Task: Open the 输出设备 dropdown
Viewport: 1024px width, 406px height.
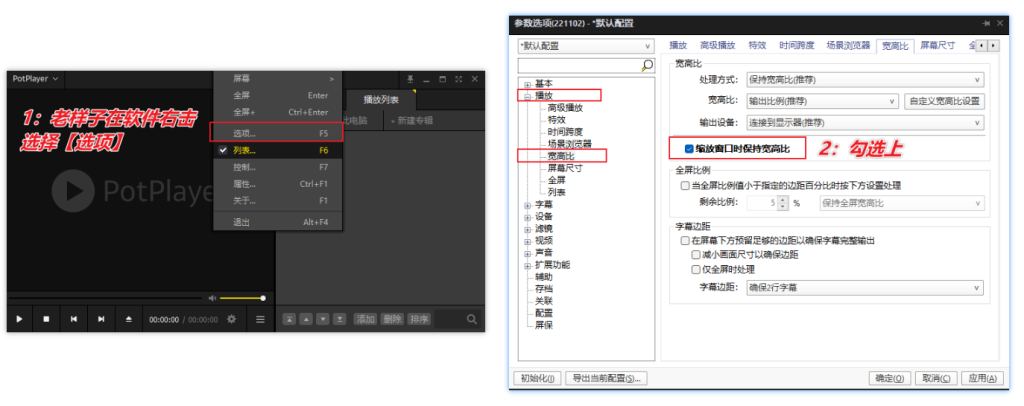Action: point(865,122)
